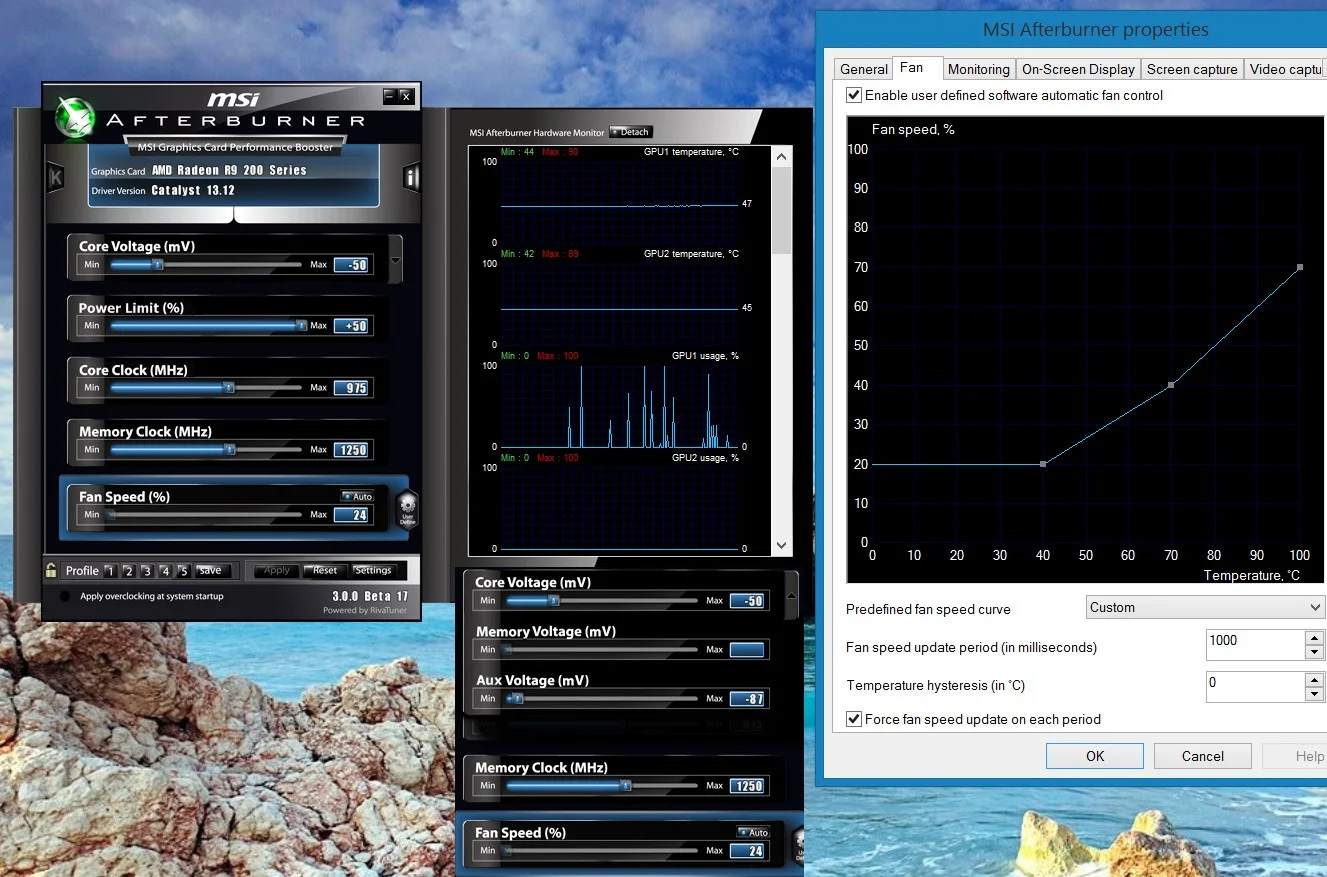
Task: Click the Power Limit slider handle
Action: click(x=302, y=325)
